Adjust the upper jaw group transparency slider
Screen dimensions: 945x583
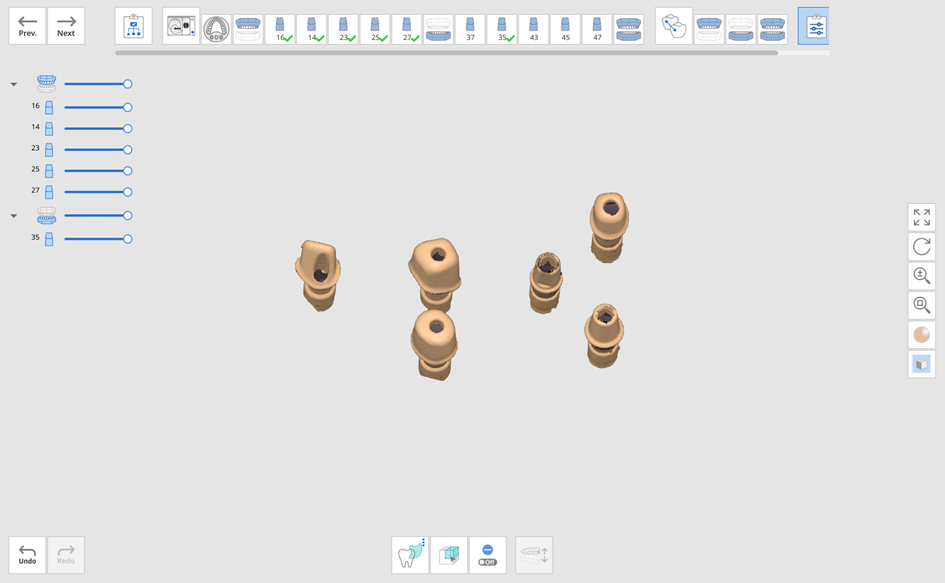click(x=98, y=84)
